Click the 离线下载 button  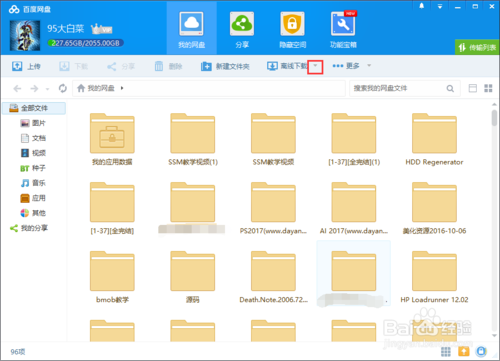(287, 66)
